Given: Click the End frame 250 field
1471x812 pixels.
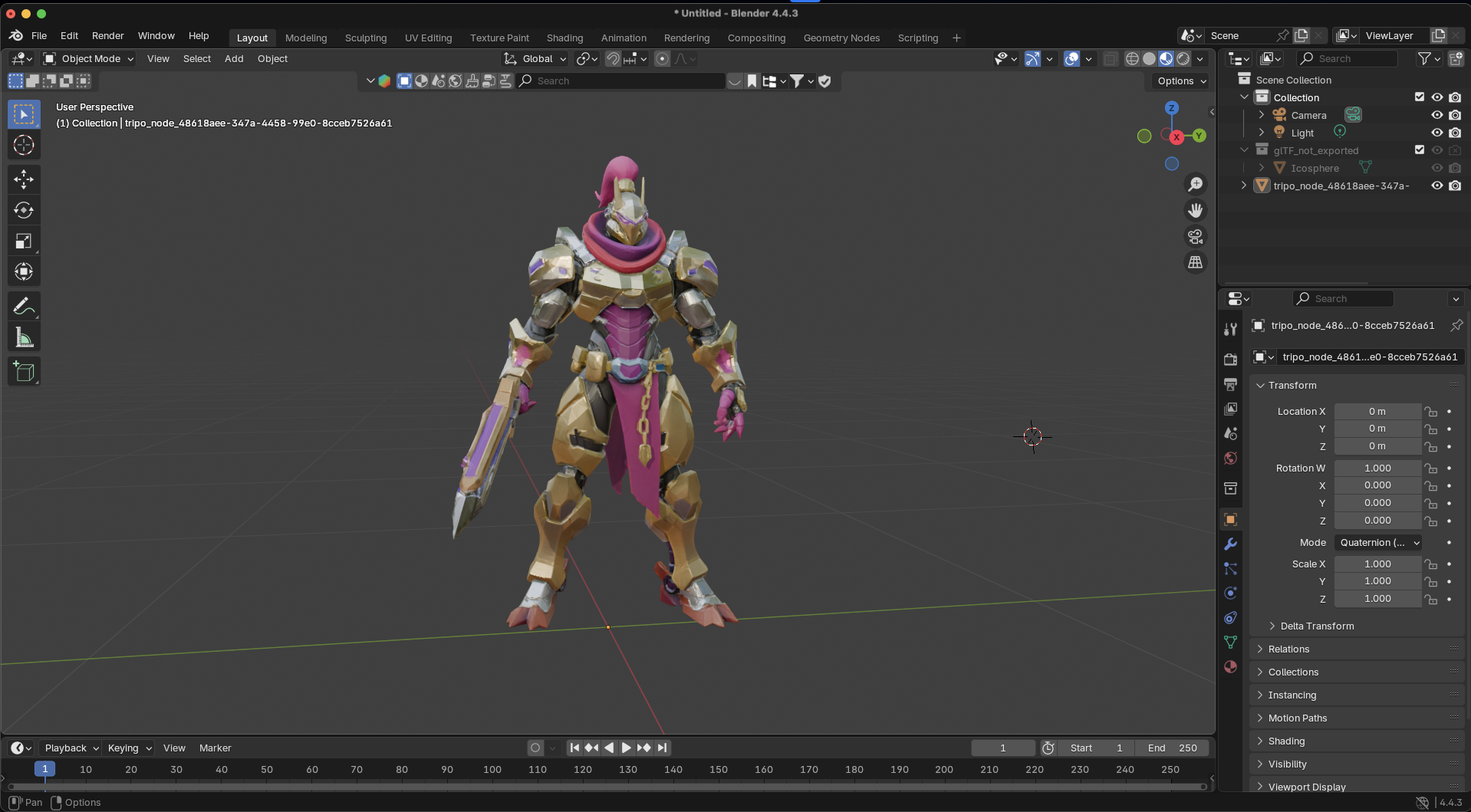Looking at the screenshot, I should (1172, 748).
